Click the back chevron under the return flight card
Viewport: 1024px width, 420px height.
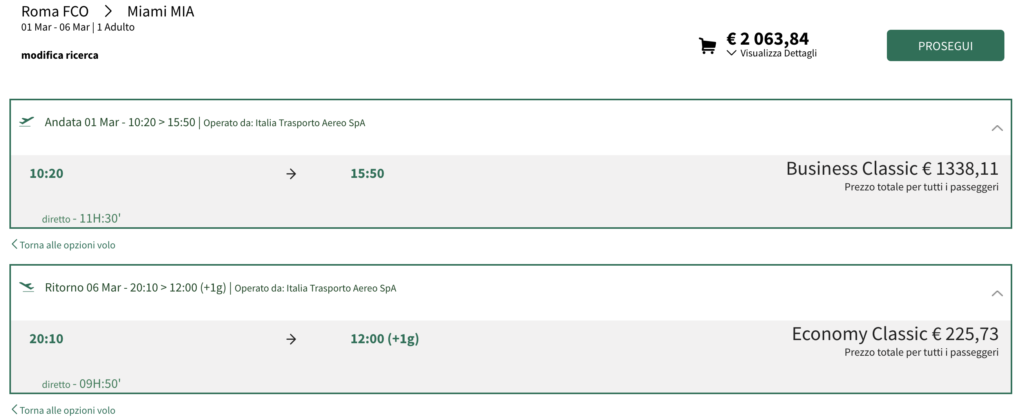point(14,410)
